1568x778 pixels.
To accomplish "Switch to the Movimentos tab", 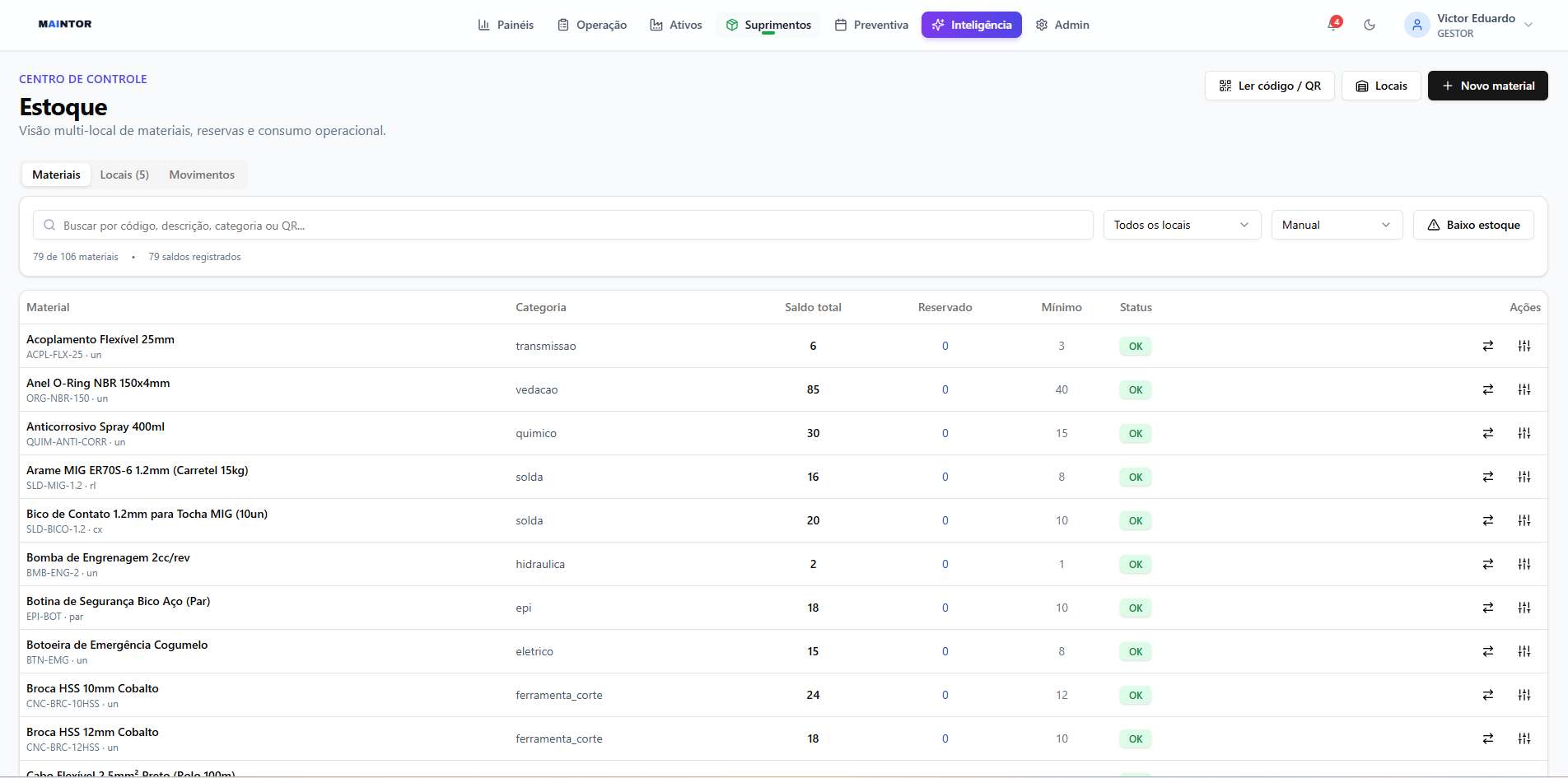I will coord(202,175).
